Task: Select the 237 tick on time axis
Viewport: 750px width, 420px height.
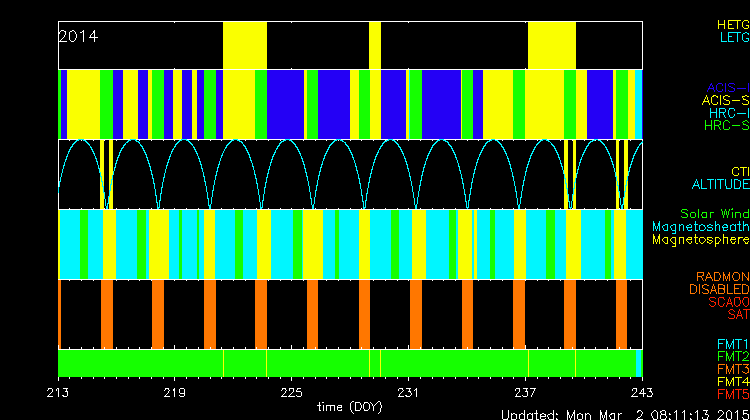Action: point(525,392)
